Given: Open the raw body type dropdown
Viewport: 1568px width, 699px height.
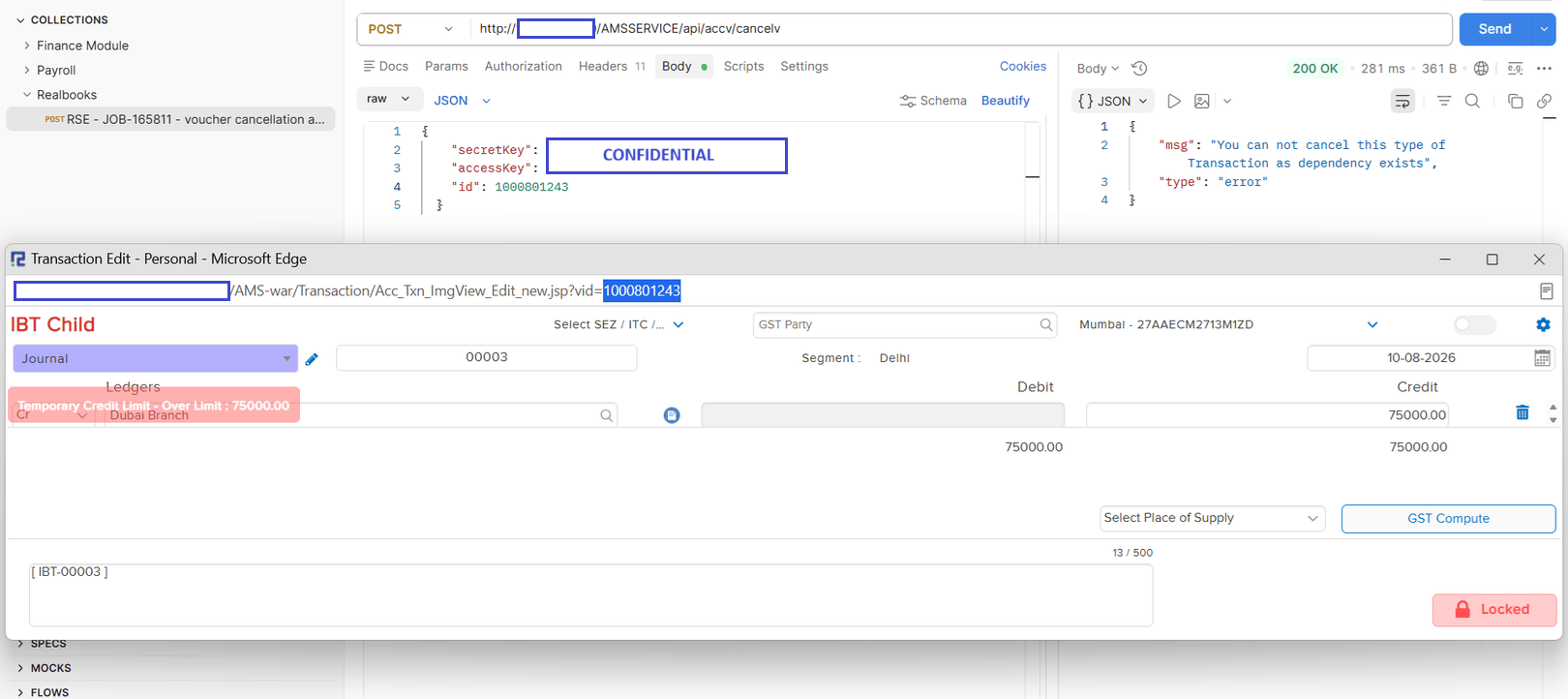Looking at the screenshot, I should point(388,99).
